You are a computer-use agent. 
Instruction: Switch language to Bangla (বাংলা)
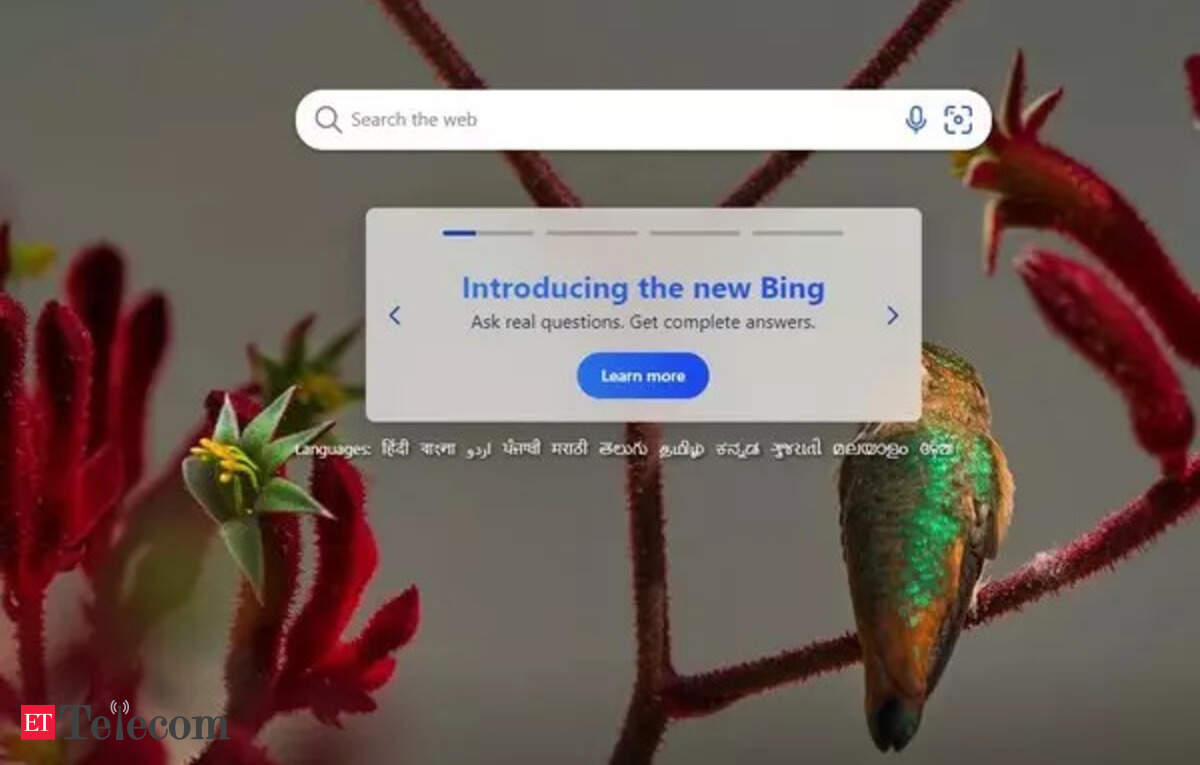438,449
